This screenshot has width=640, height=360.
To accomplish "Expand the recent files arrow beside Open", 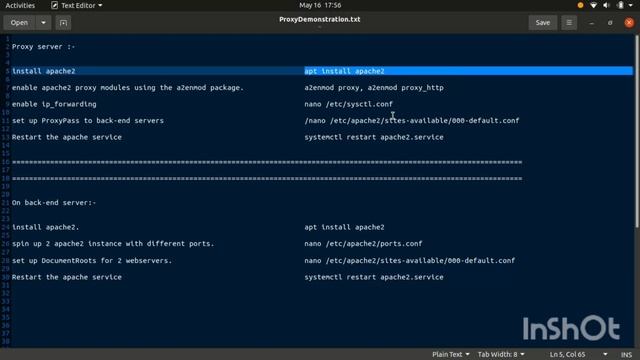I will tap(43, 22).
